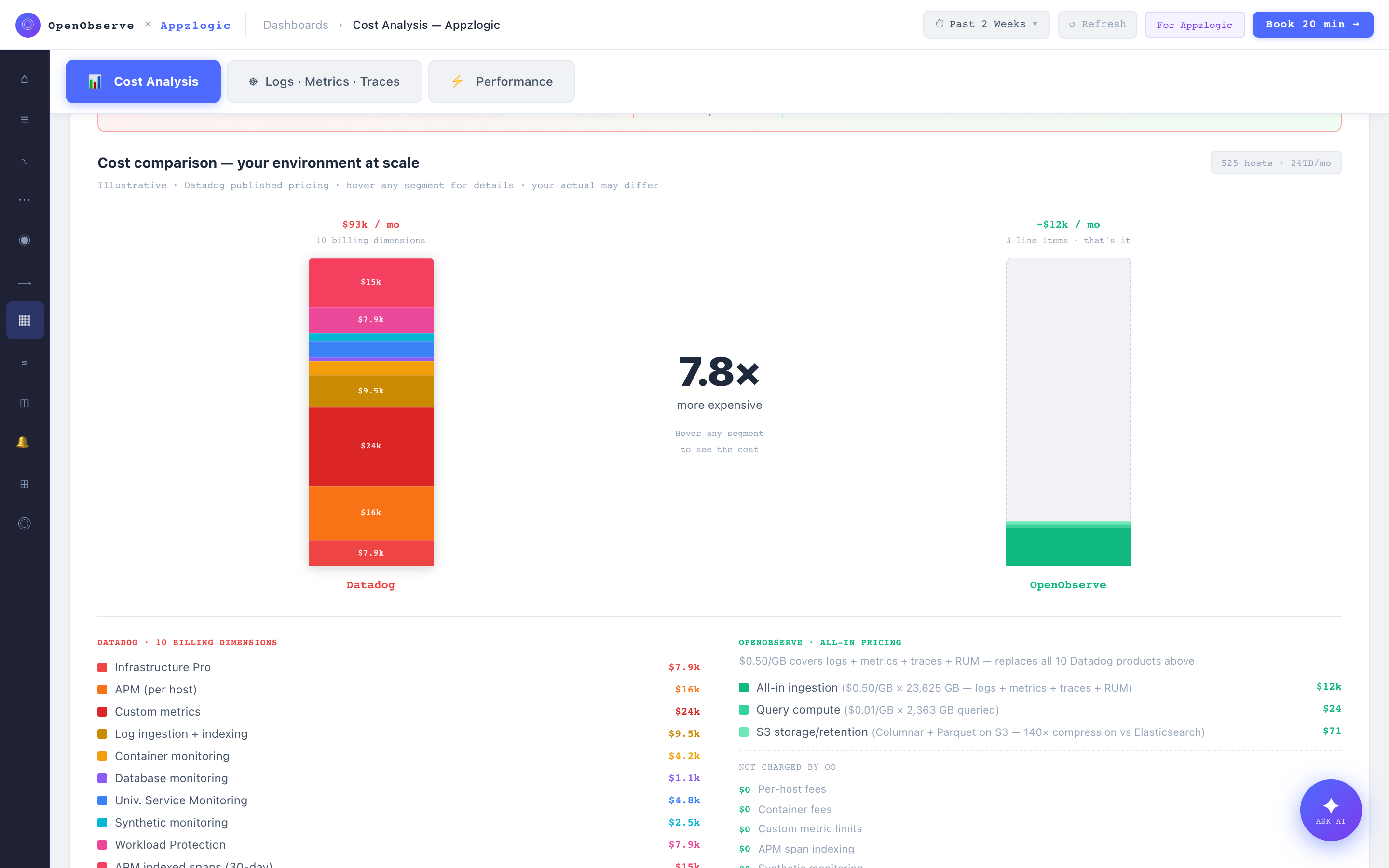Click the Database monitoring purple swatch
This screenshot has width=1389, height=868.
click(102, 778)
